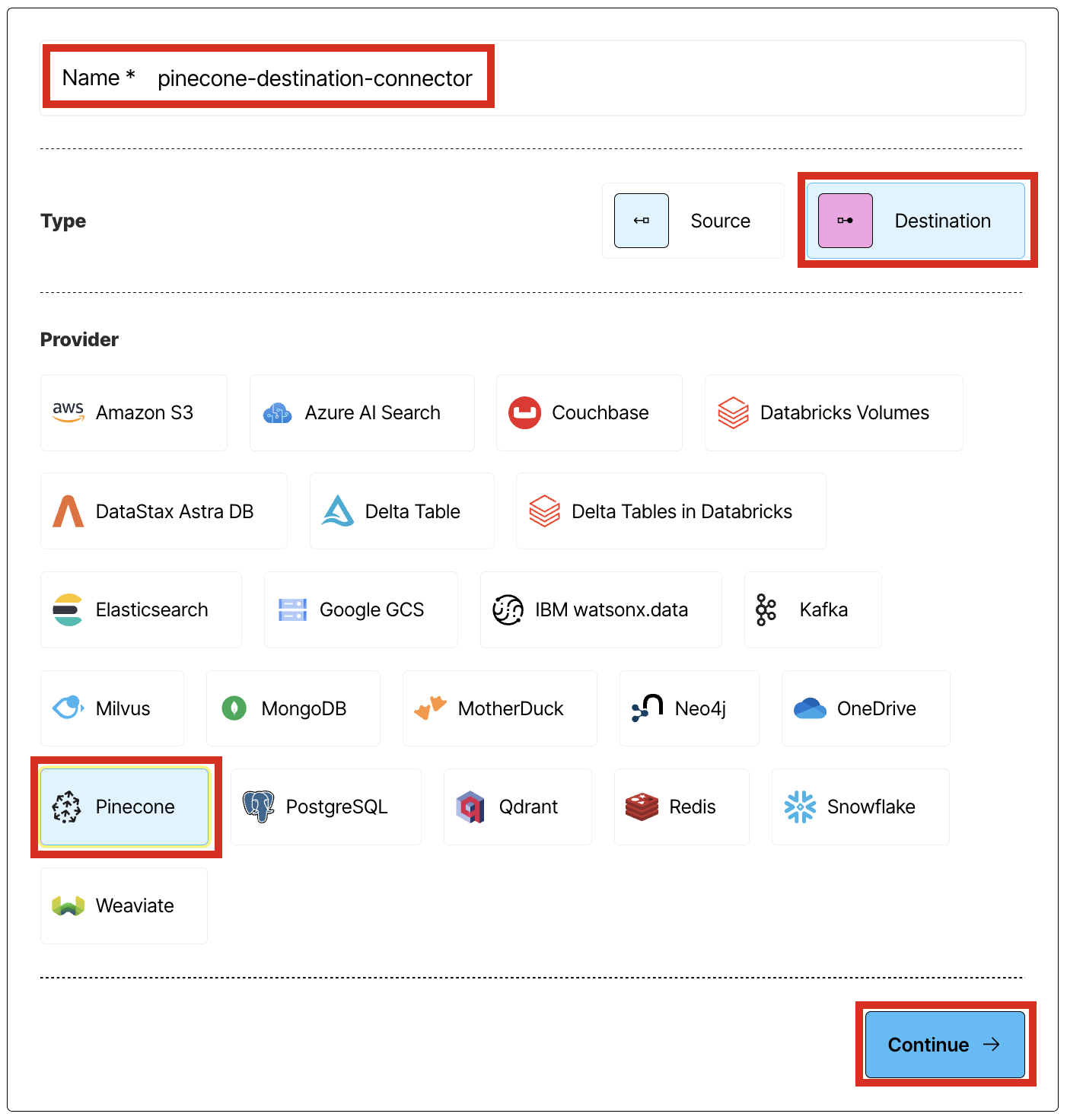Select the IBM watsonx.data provider
The image size is (1067, 1120).
coord(600,609)
